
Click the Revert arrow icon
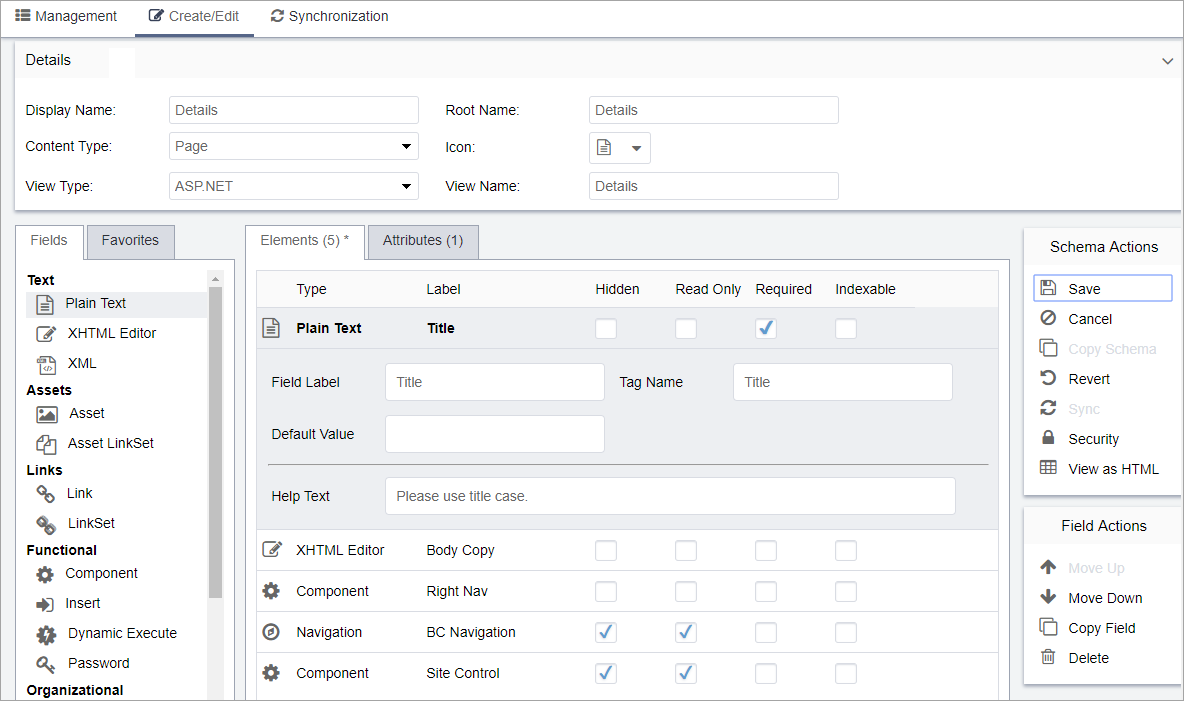pos(1048,379)
